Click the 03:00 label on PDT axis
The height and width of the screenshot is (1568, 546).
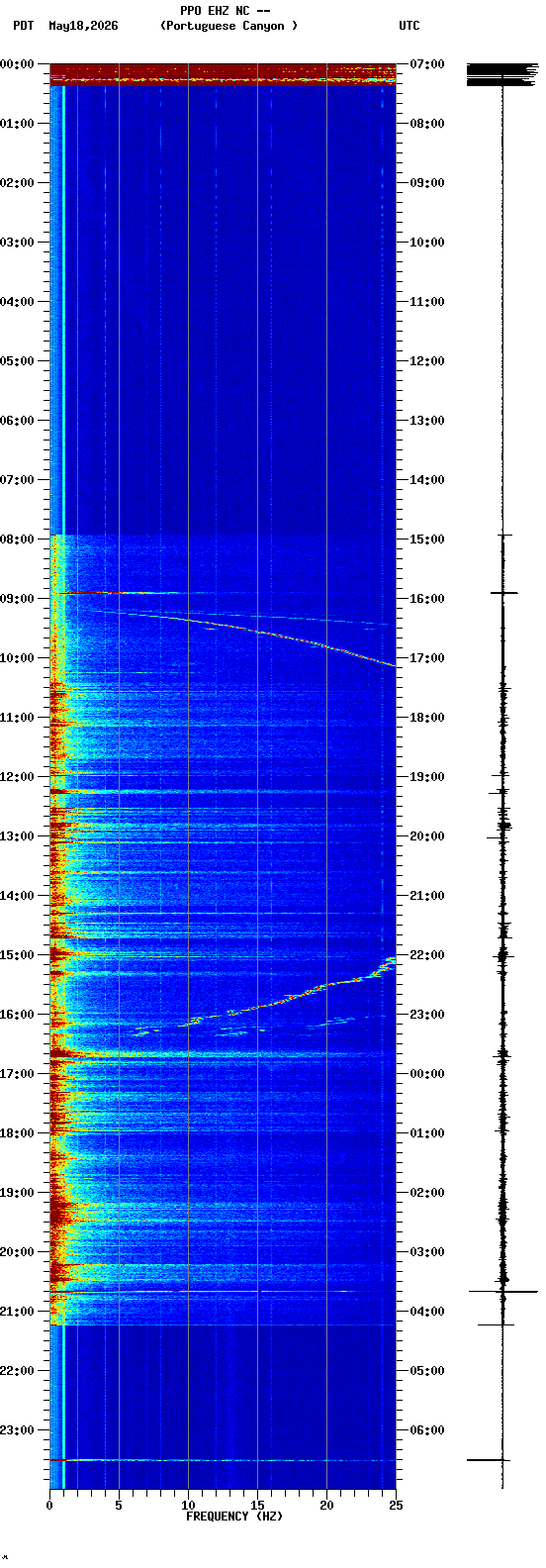pyautogui.click(x=17, y=242)
